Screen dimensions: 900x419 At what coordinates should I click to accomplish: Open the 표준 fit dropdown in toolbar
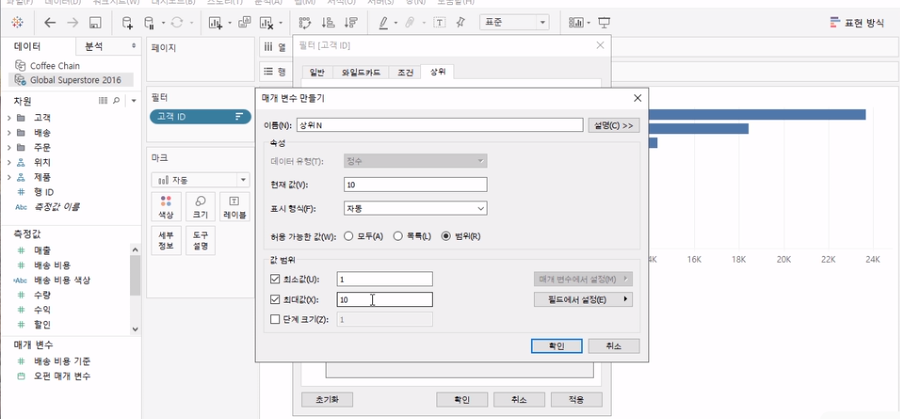click(x=514, y=23)
